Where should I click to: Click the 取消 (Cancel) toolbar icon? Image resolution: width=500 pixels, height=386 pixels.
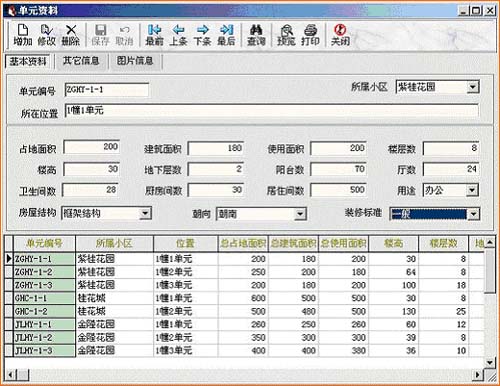[x=124, y=35]
